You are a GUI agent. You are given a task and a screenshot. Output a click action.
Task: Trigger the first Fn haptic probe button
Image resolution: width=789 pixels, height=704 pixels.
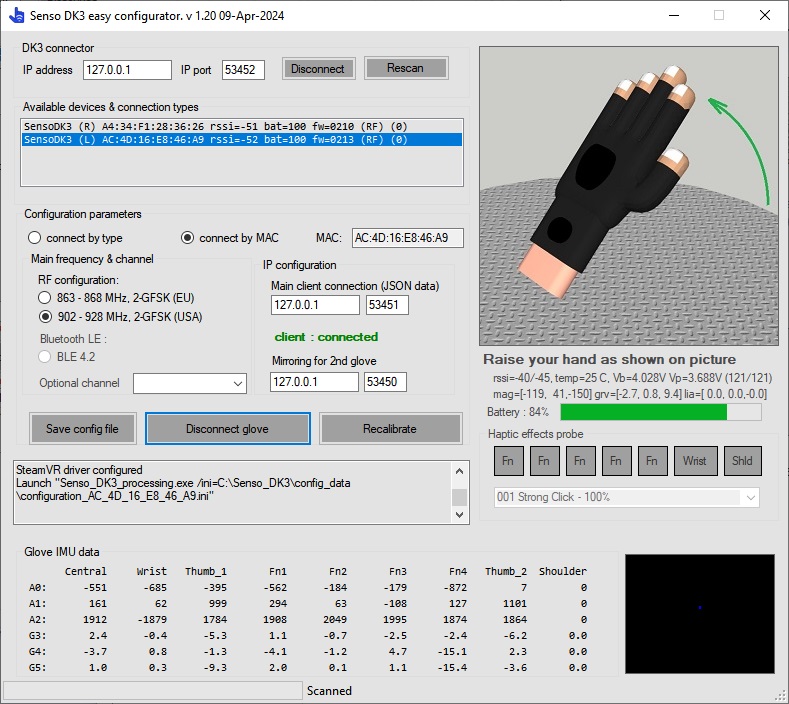[508, 460]
